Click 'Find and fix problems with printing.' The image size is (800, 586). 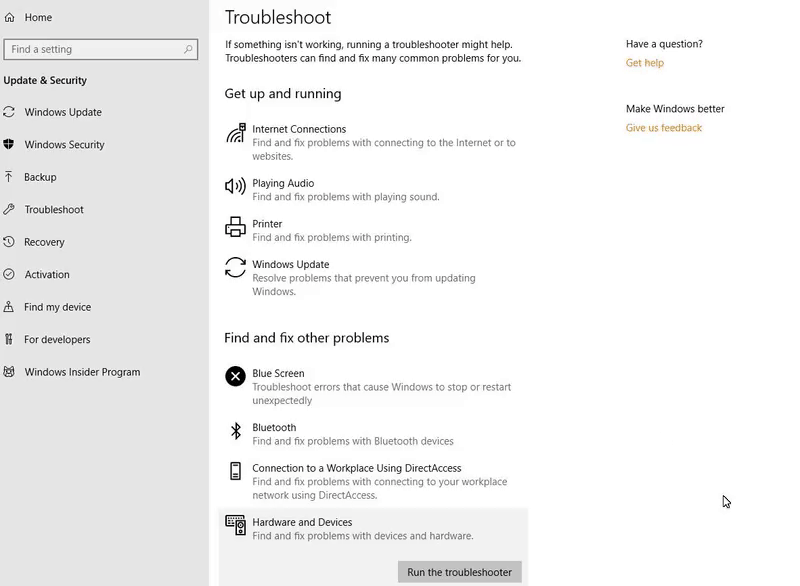332,237
